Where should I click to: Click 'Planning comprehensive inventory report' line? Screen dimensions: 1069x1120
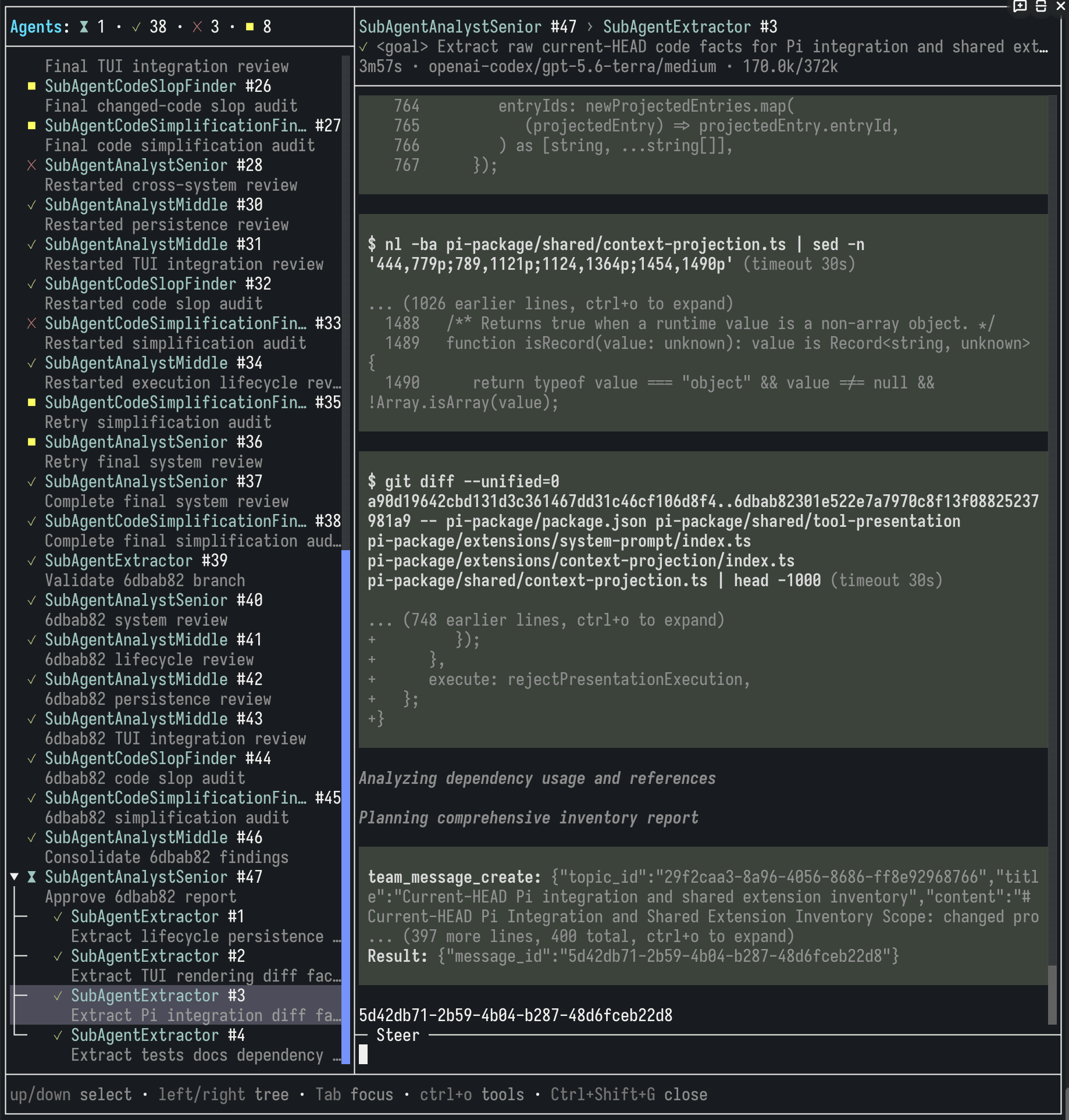click(528, 818)
